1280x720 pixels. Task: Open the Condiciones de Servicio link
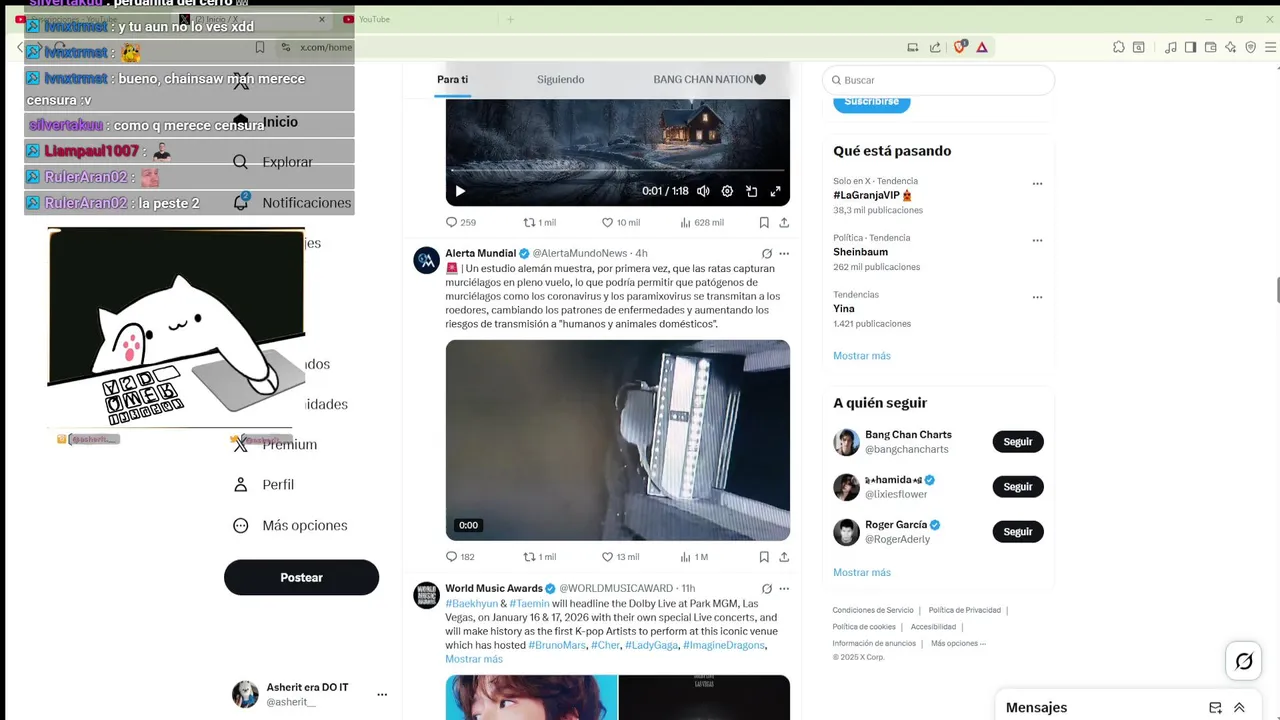pyautogui.click(x=873, y=610)
